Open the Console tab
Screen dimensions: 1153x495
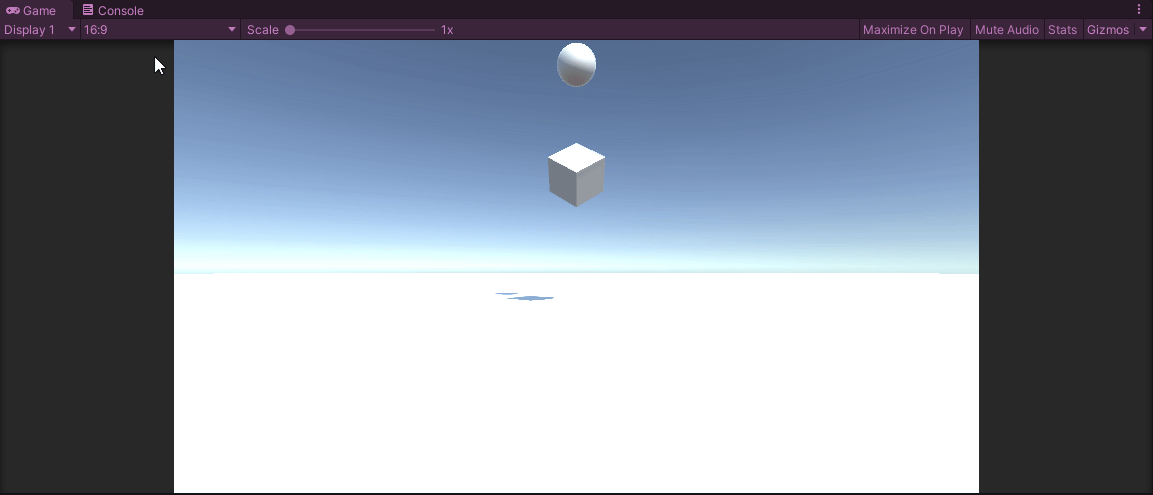(113, 10)
